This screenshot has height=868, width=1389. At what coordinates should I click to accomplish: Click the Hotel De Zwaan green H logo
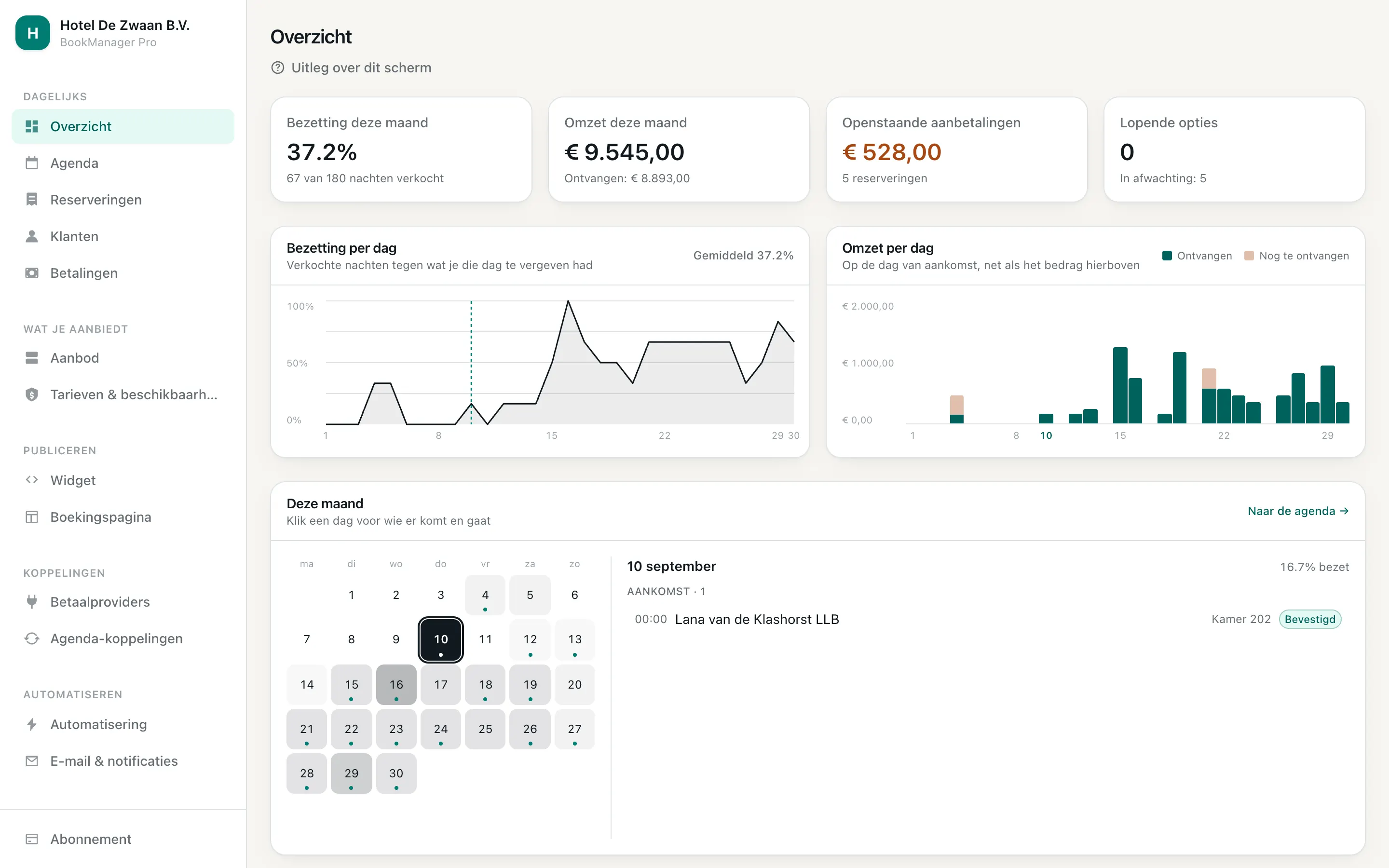[x=33, y=33]
